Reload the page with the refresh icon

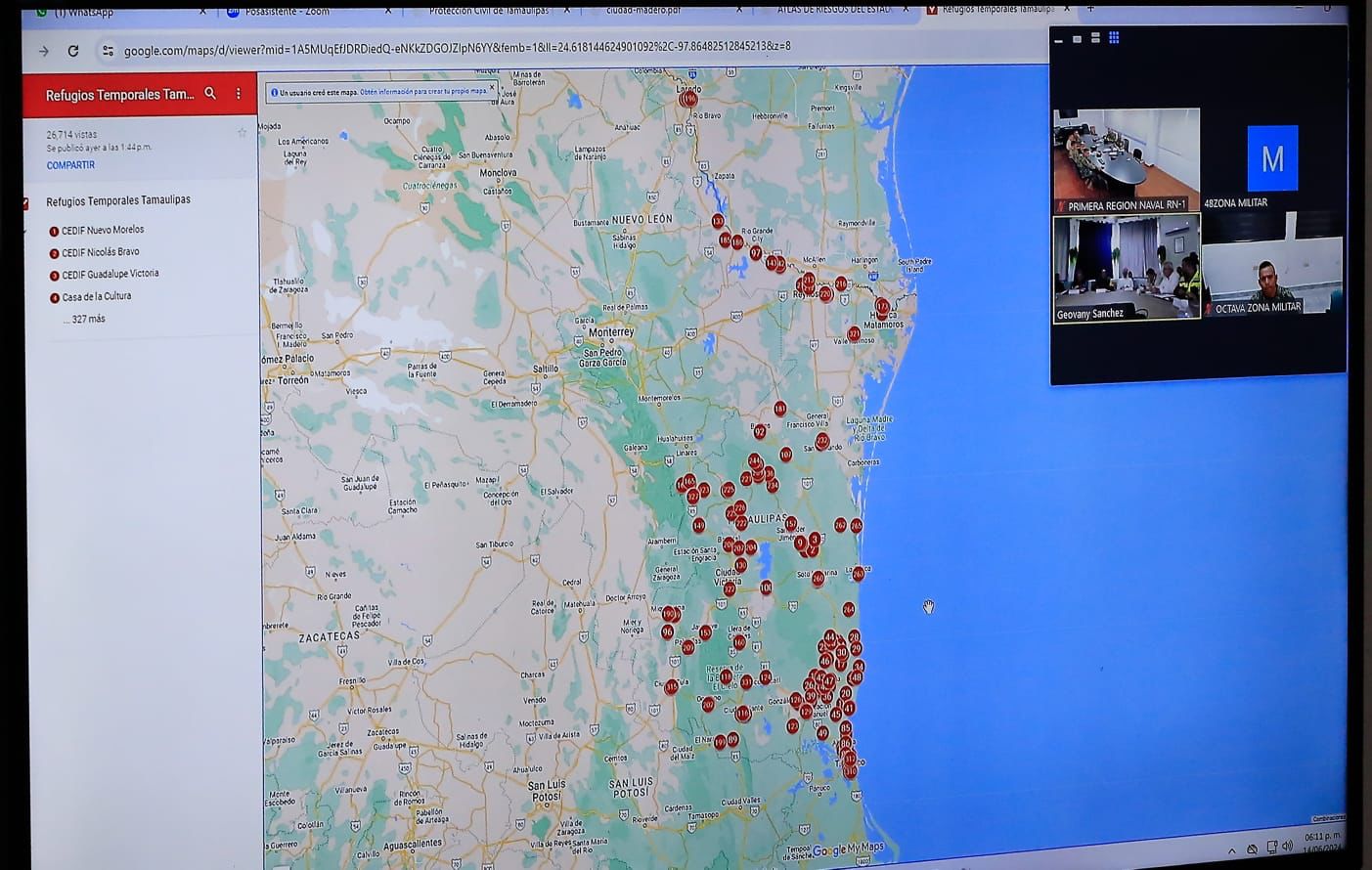(73, 51)
